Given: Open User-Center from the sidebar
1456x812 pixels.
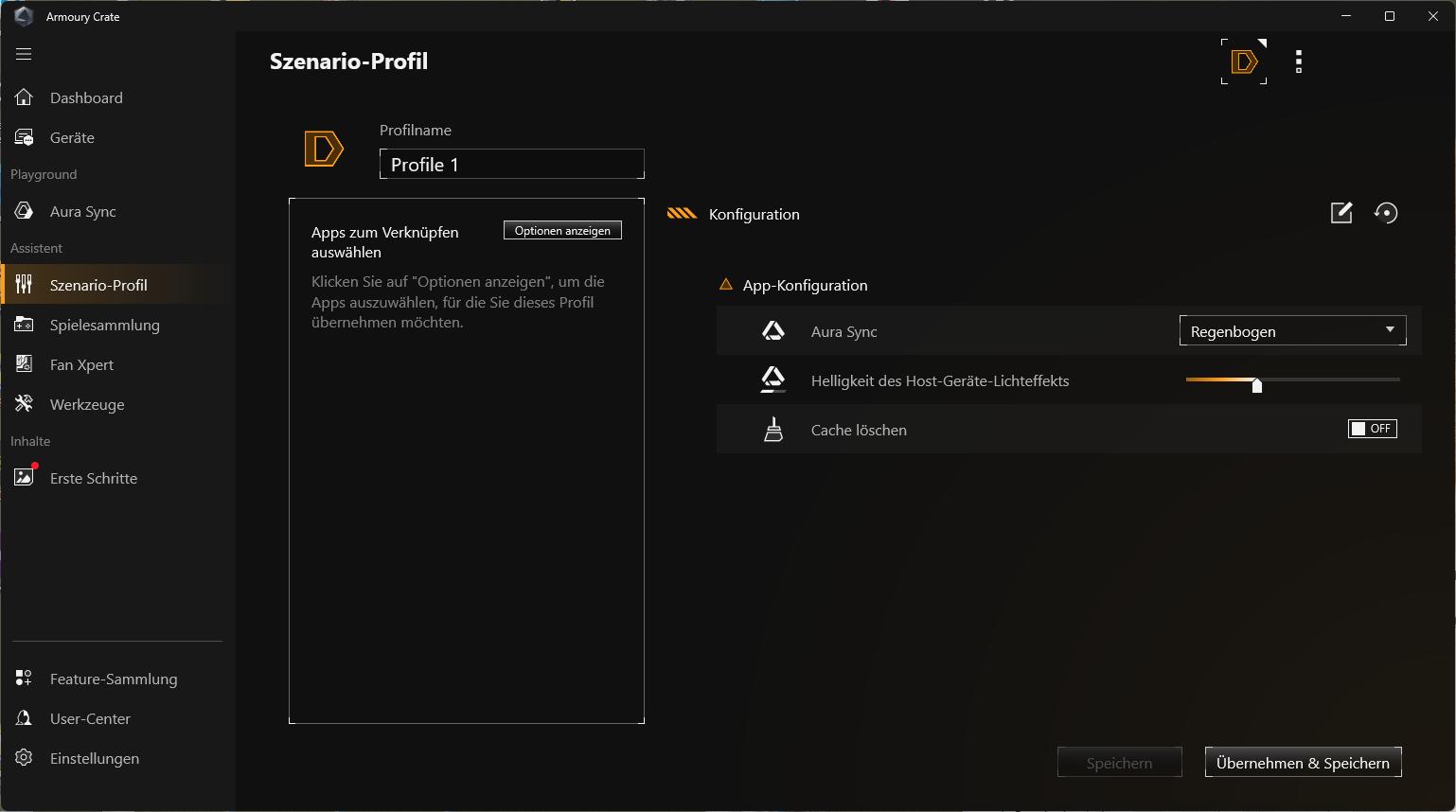Looking at the screenshot, I should pyautogui.click(x=90, y=718).
